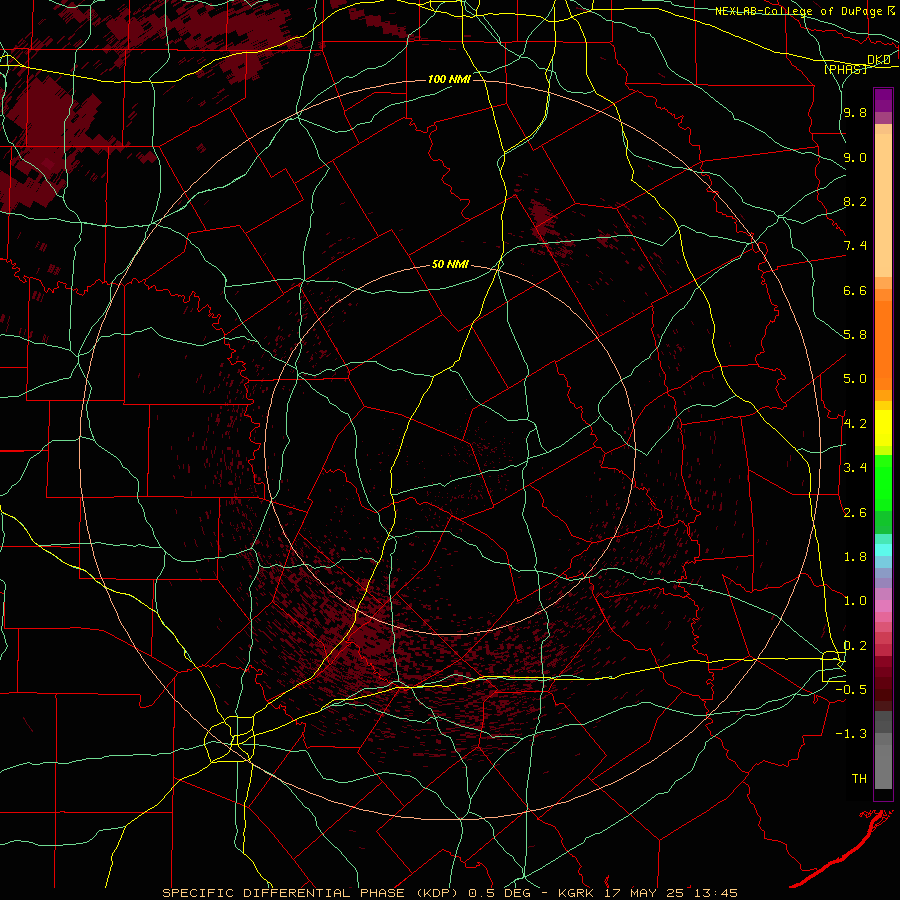Click the TH legend label

[859, 779]
